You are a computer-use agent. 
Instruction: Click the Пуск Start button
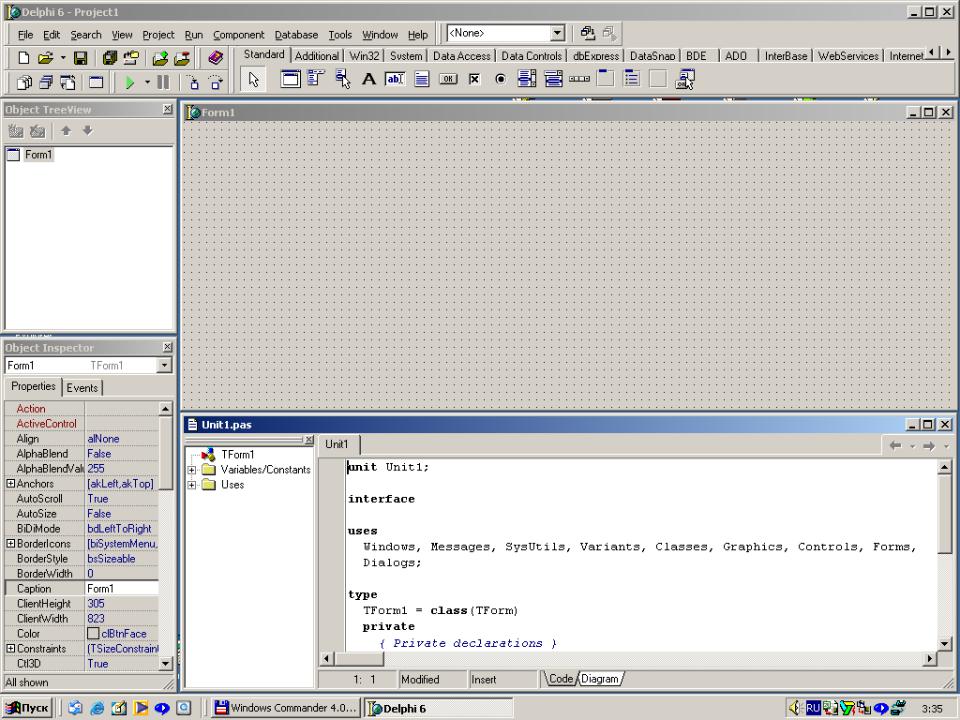coord(28,708)
